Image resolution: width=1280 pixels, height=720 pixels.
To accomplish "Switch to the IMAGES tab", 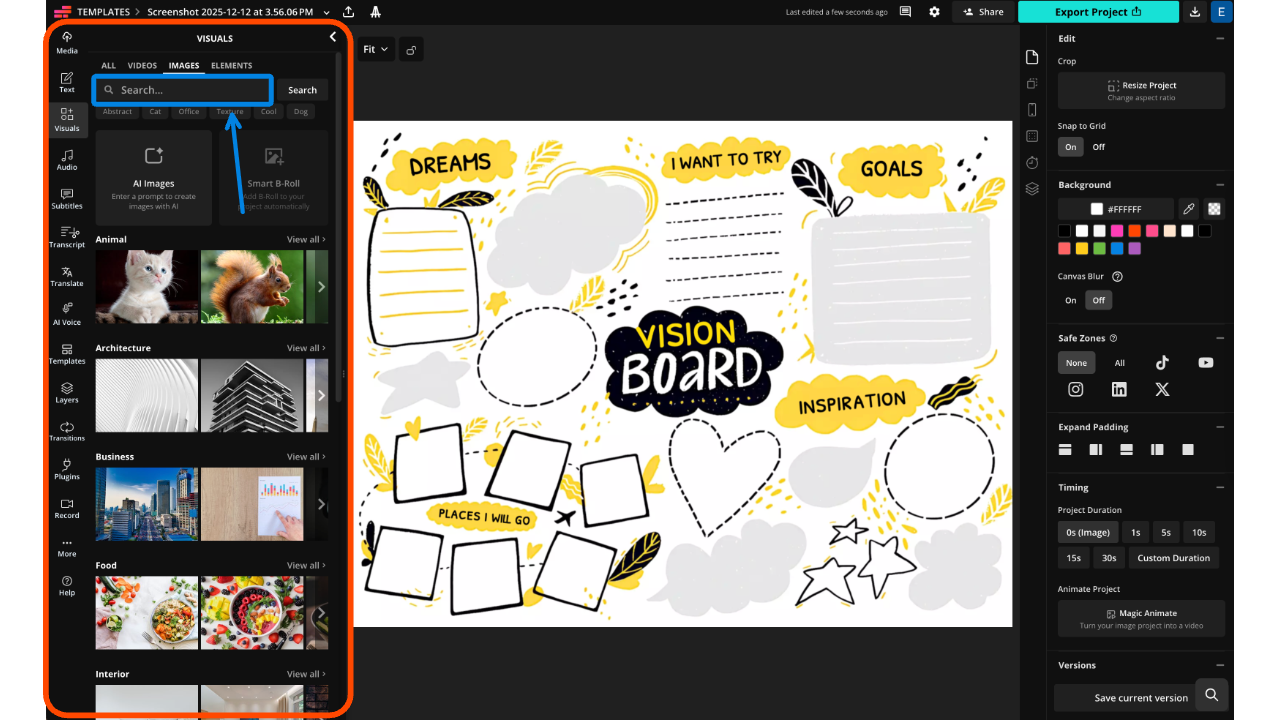I will [183, 65].
